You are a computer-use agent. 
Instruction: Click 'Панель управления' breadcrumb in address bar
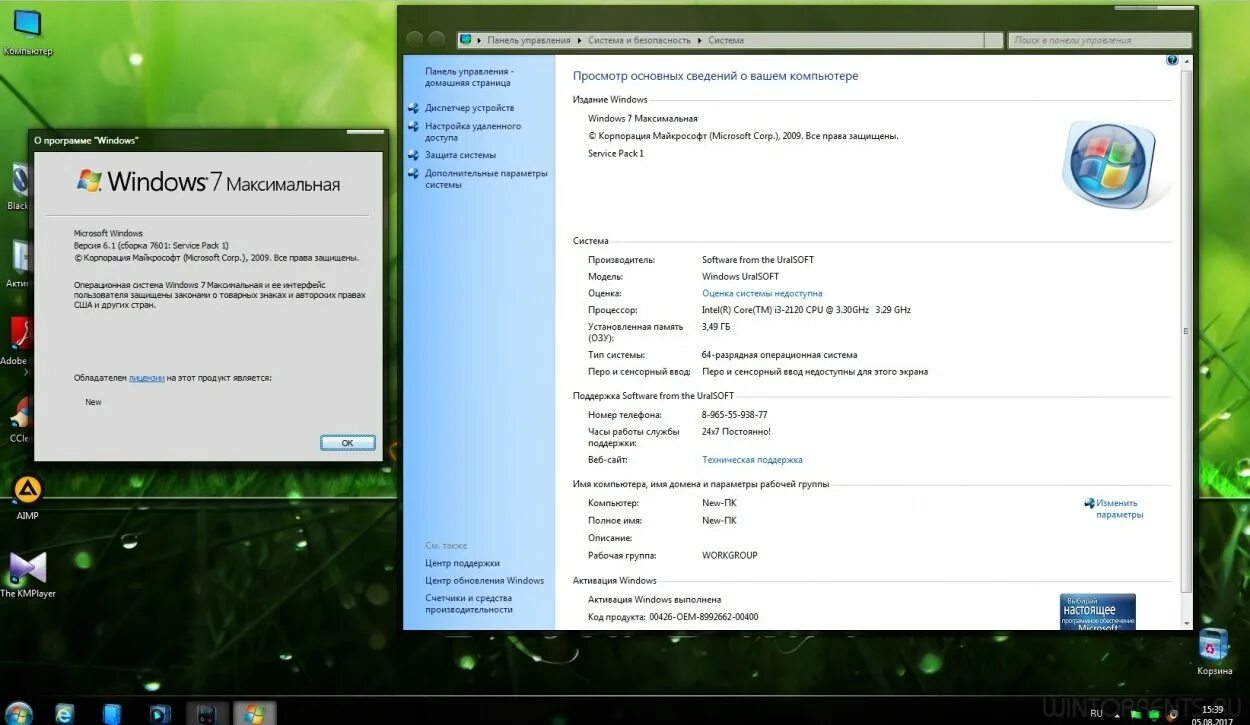529,40
